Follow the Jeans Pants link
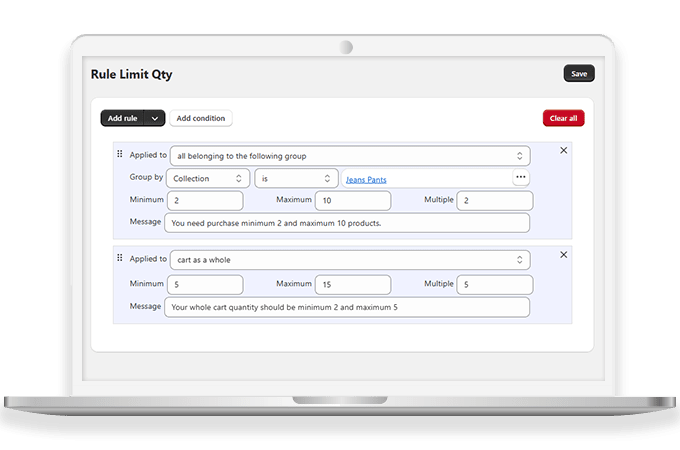This screenshot has height=450, width=680. (366, 179)
